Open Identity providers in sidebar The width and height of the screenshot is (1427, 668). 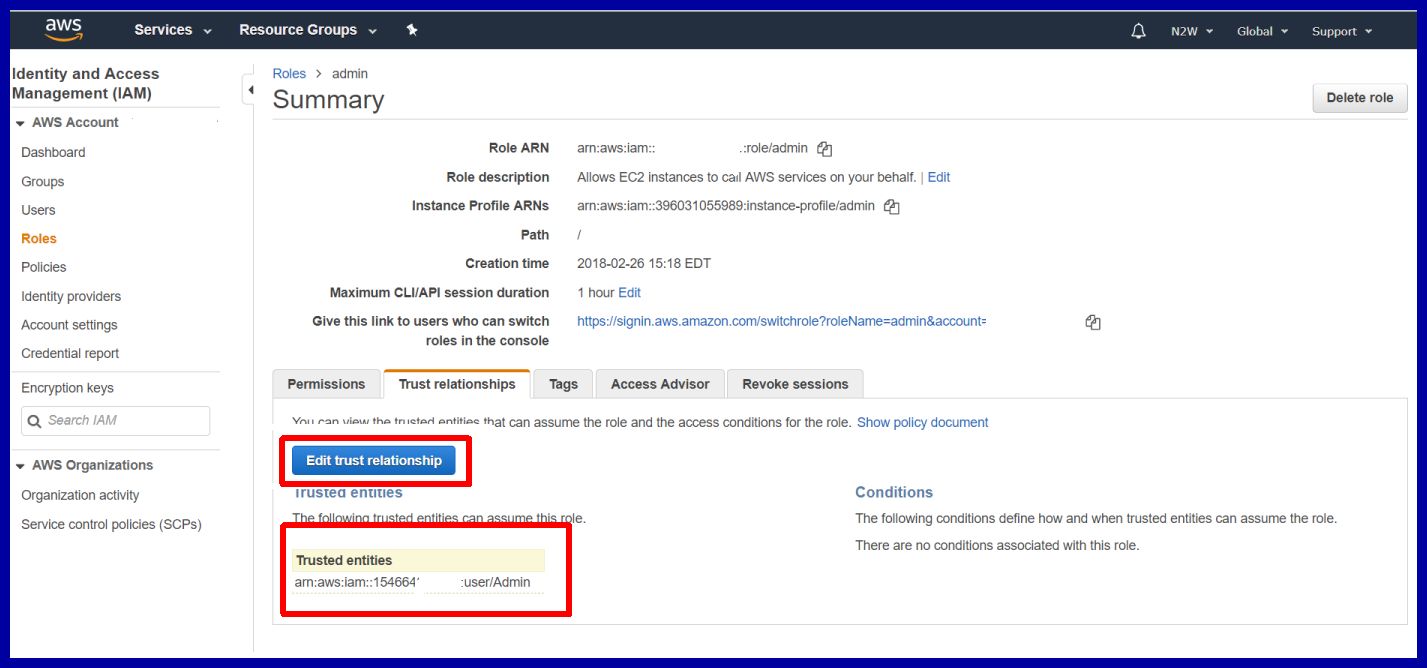pos(71,297)
